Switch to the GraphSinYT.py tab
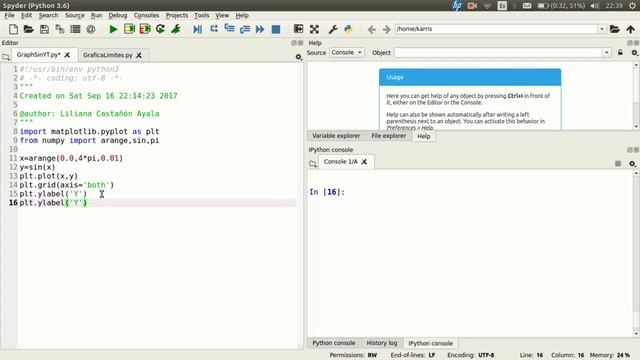This screenshot has width=640, height=360. [38, 54]
